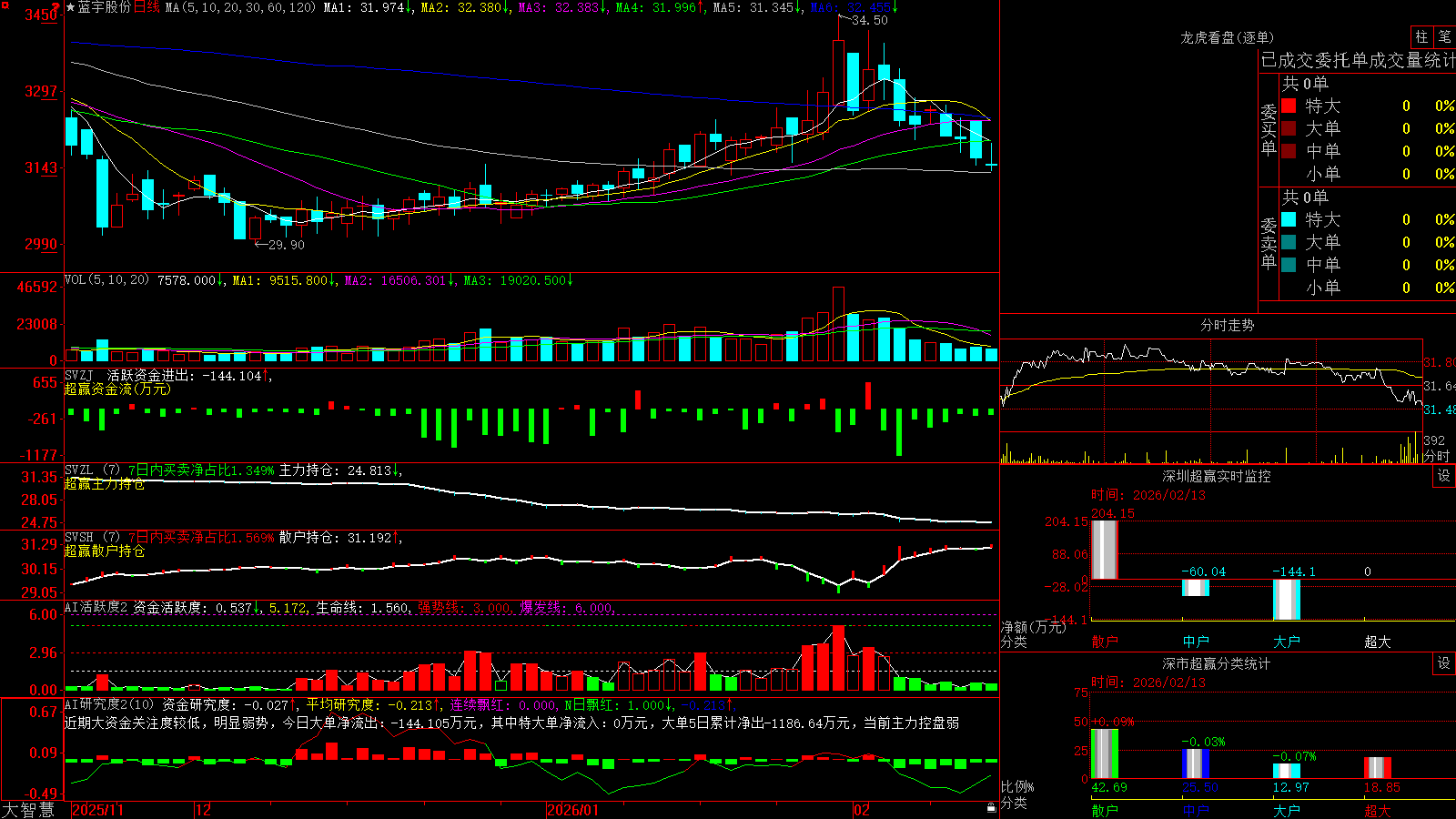
Task: Click the 爆发线: 6.000 value
Action: (566, 607)
